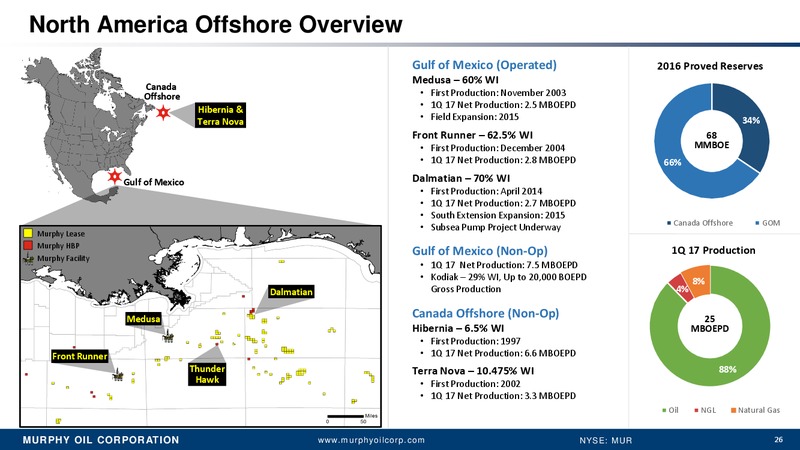
Task: Click the NYSE: MUR footer text
Action: coord(605,440)
